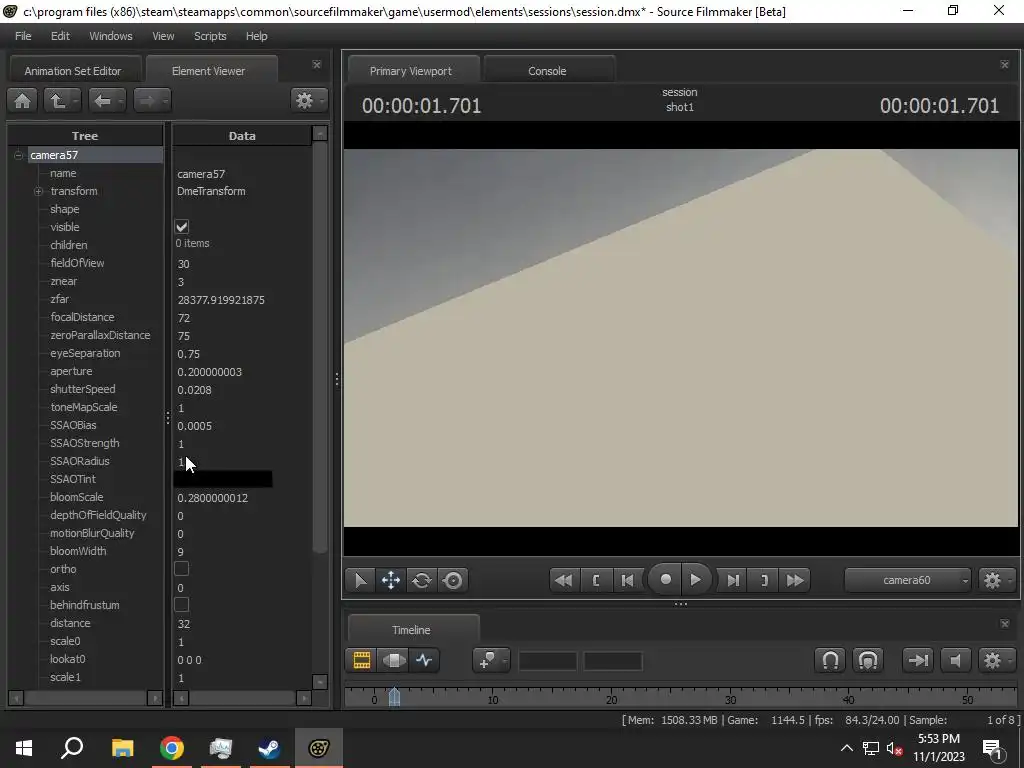Screen dimensions: 1024x768
Task: Toggle the visible checkbox
Action: 182,227
